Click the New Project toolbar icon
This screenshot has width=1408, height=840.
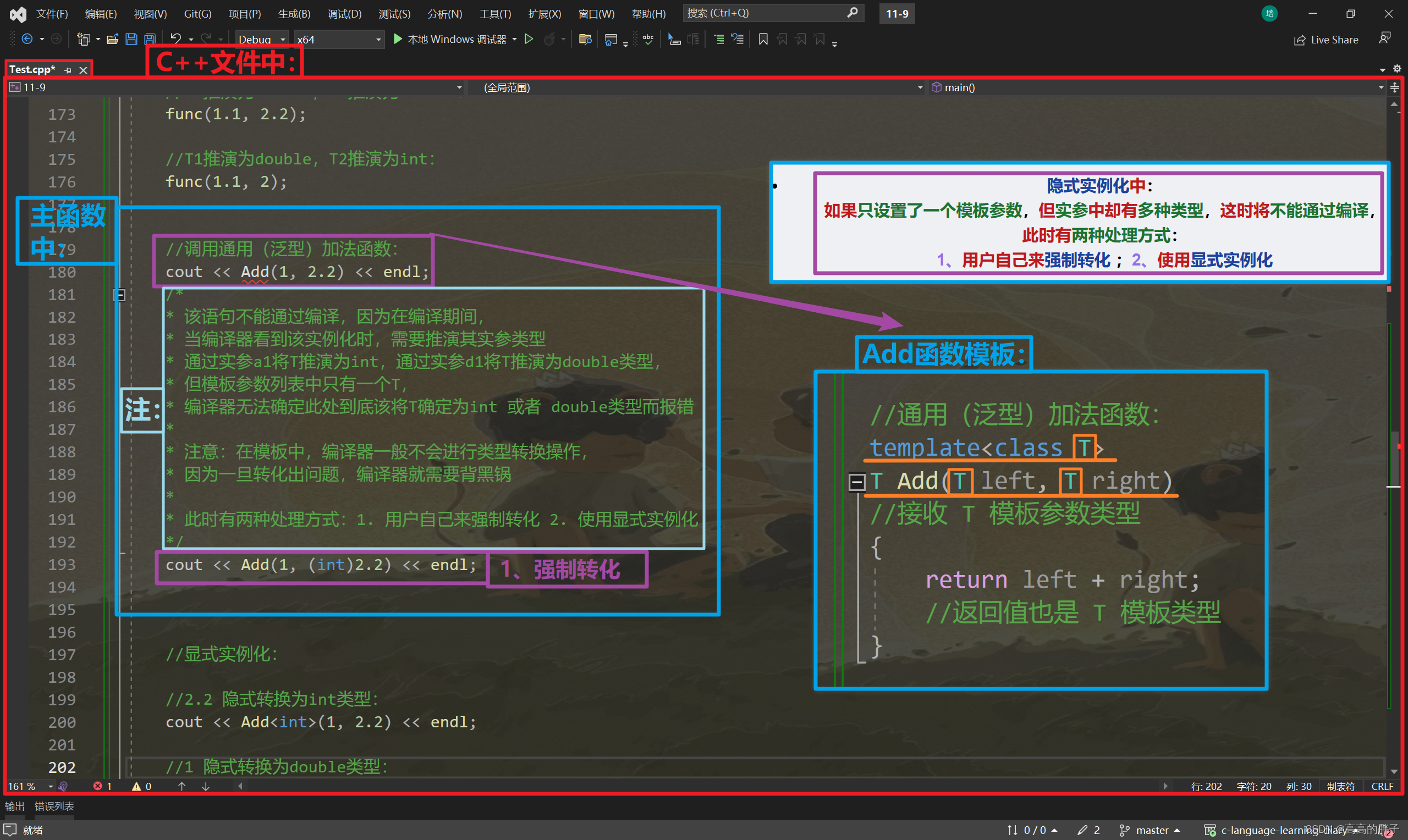coord(83,39)
